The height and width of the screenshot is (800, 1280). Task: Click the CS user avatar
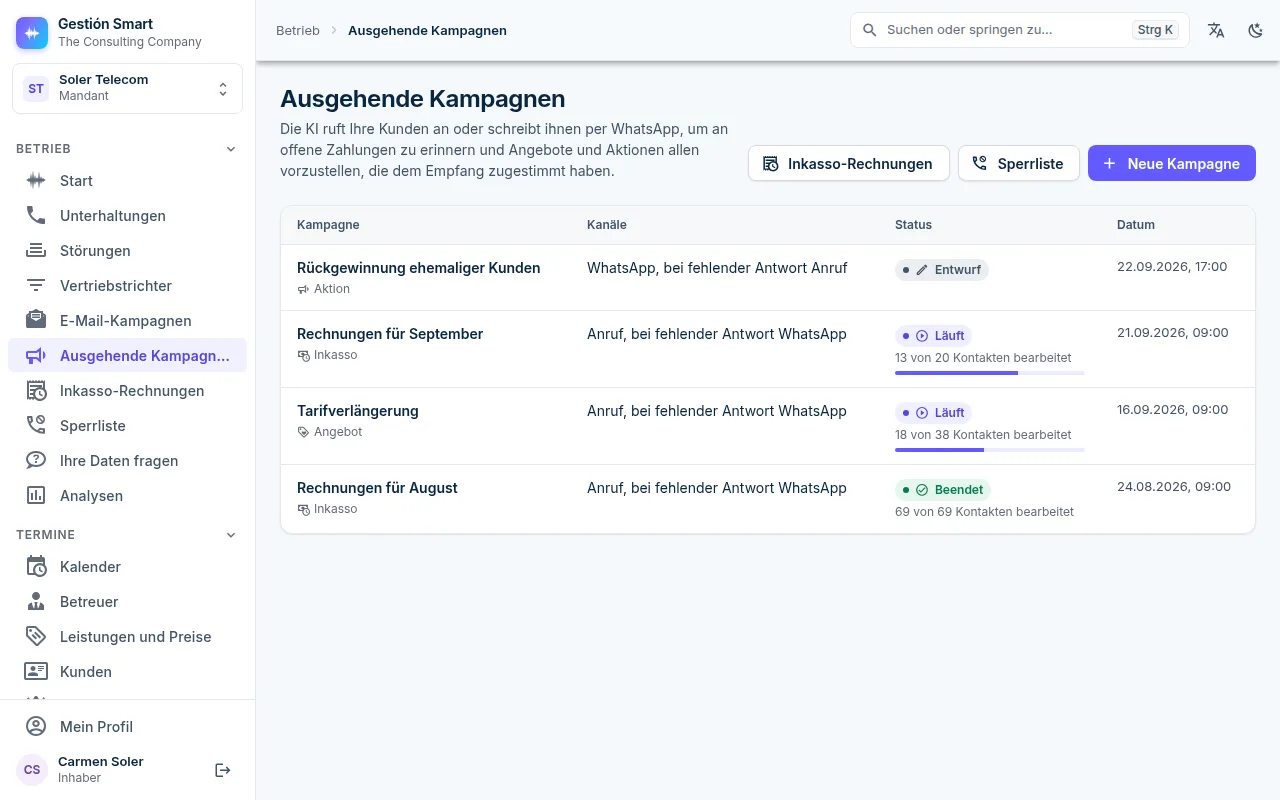pos(32,770)
